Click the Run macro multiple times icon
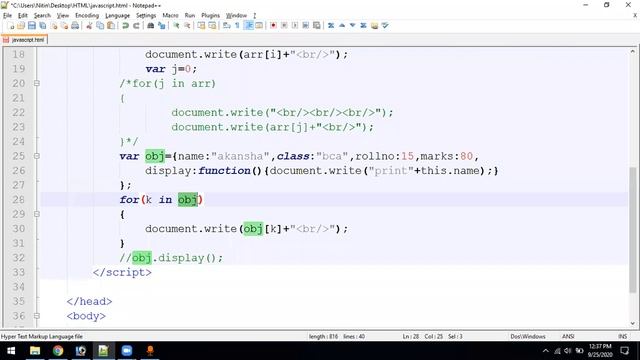 306,26
